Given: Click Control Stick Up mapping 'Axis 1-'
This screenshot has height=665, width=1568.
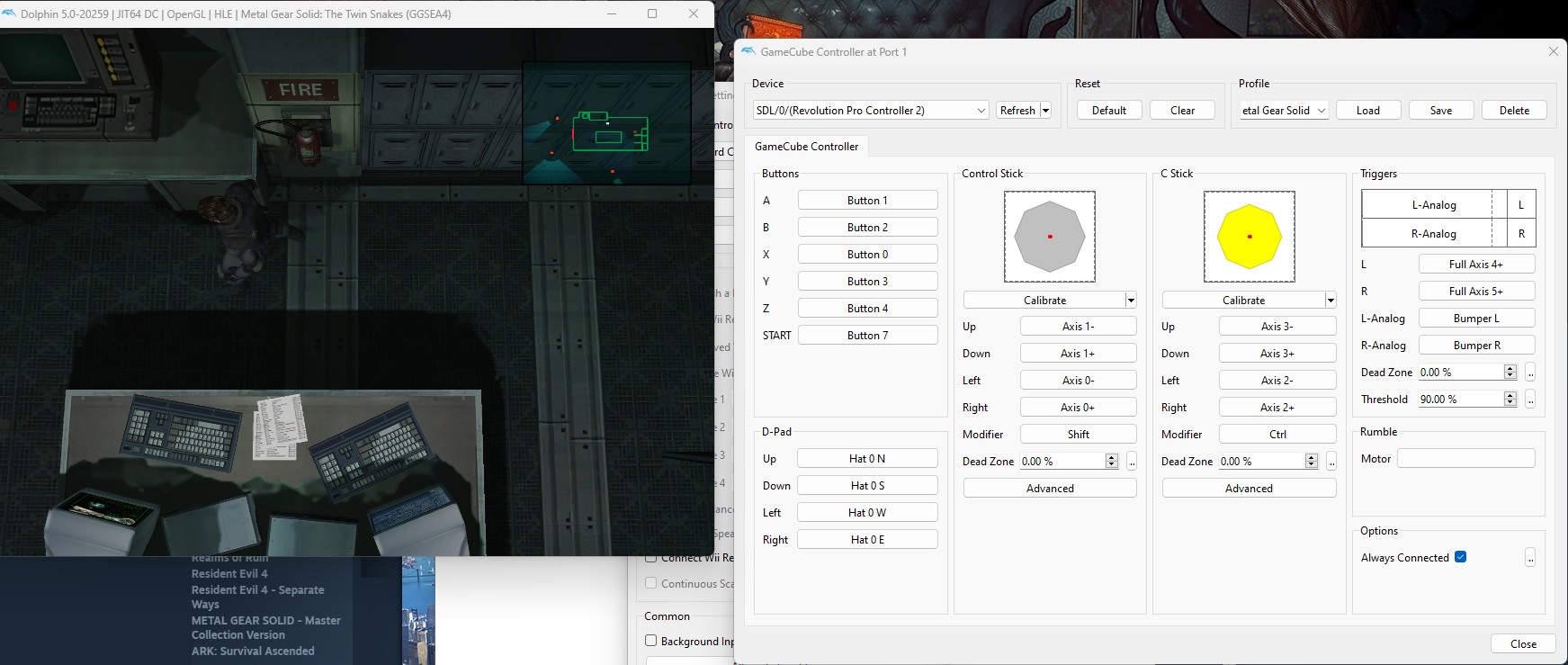Looking at the screenshot, I should [x=1079, y=326].
